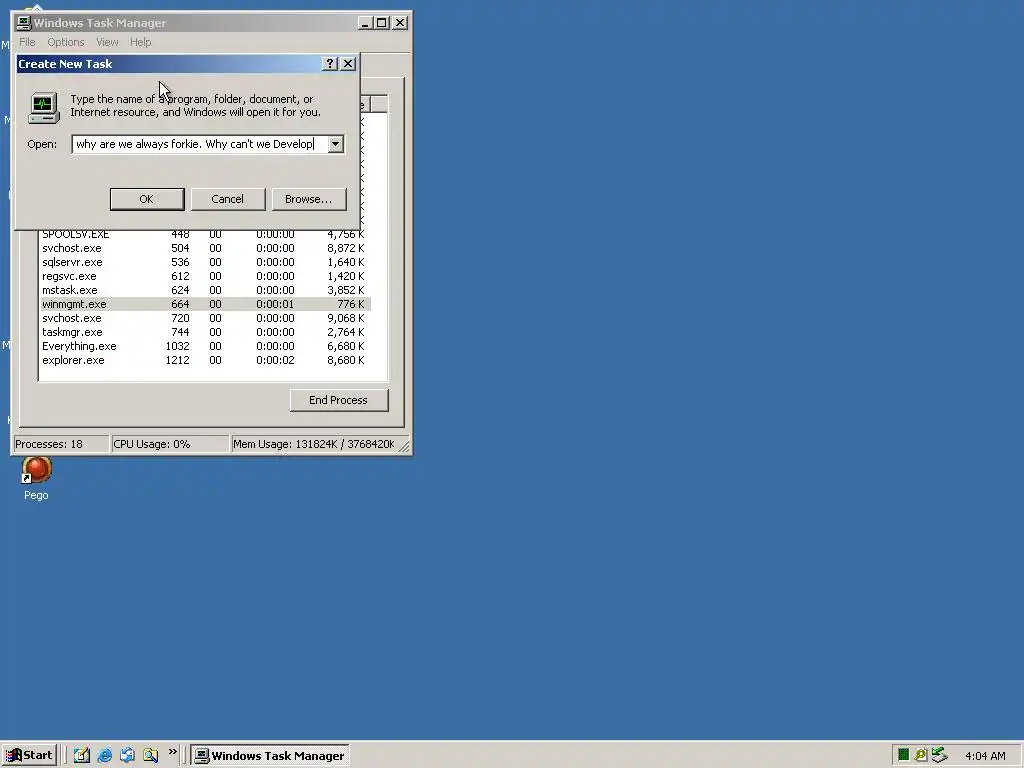Click the green CPU usage tray icon
Image resolution: width=1024 pixels, height=768 pixels.
pyautogui.click(x=903, y=755)
